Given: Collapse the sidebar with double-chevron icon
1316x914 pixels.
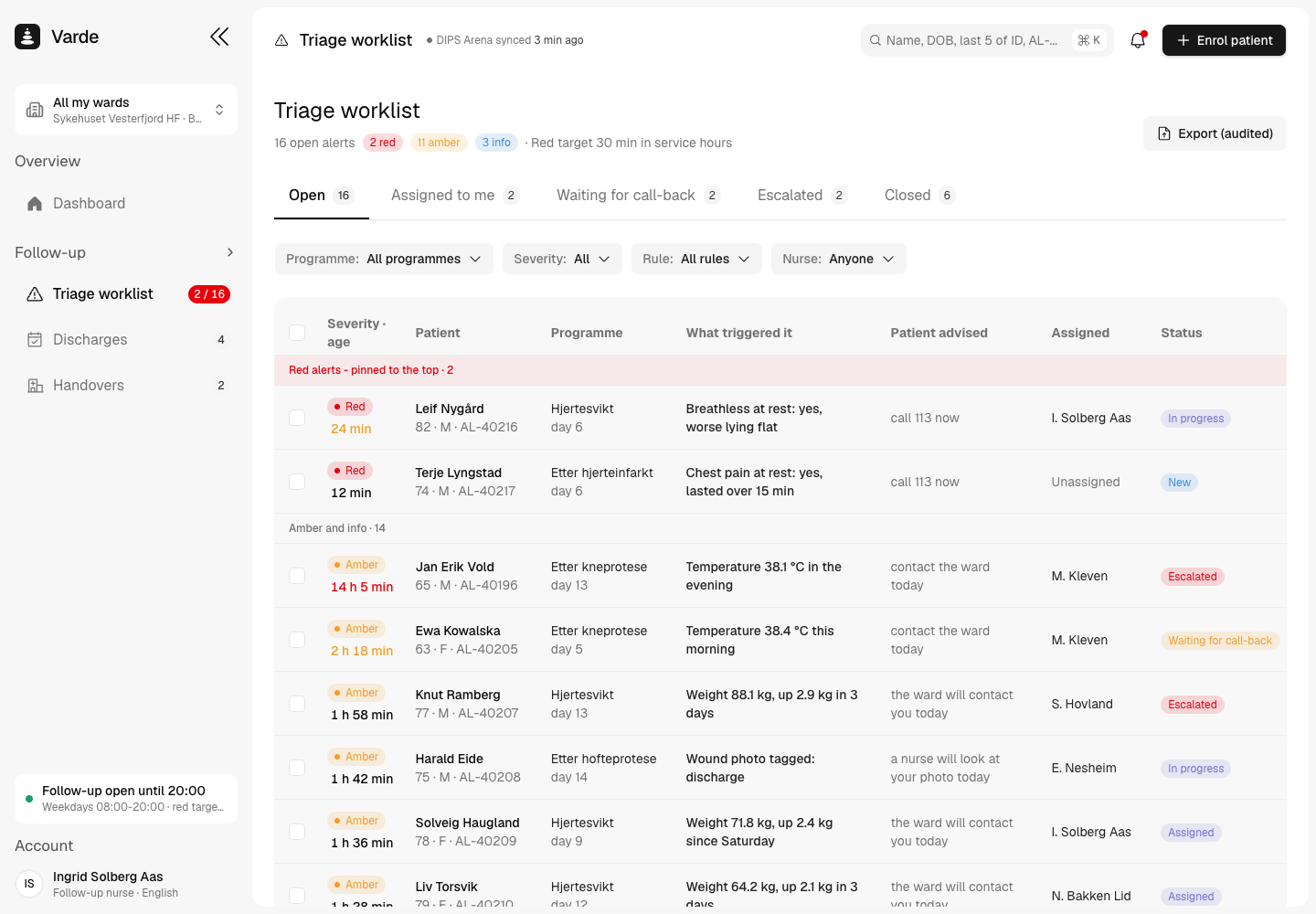Looking at the screenshot, I should (x=219, y=37).
